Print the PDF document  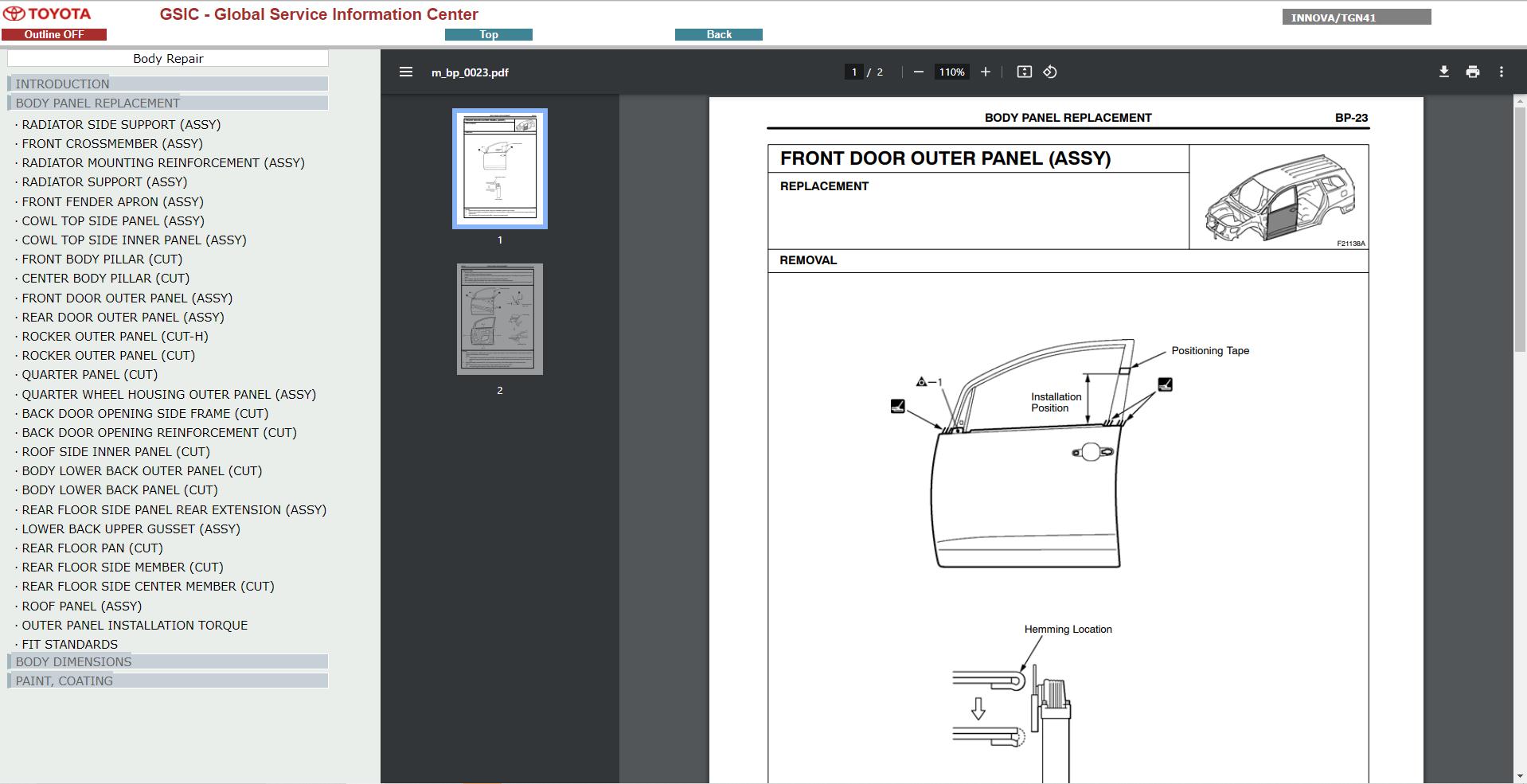pyautogui.click(x=1472, y=72)
